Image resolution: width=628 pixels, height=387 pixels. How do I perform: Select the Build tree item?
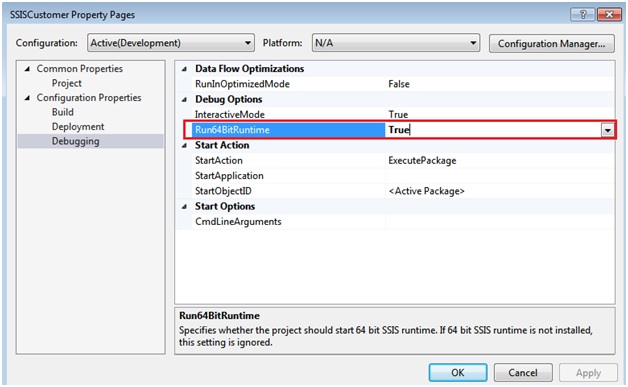pyautogui.click(x=63, y=112)
